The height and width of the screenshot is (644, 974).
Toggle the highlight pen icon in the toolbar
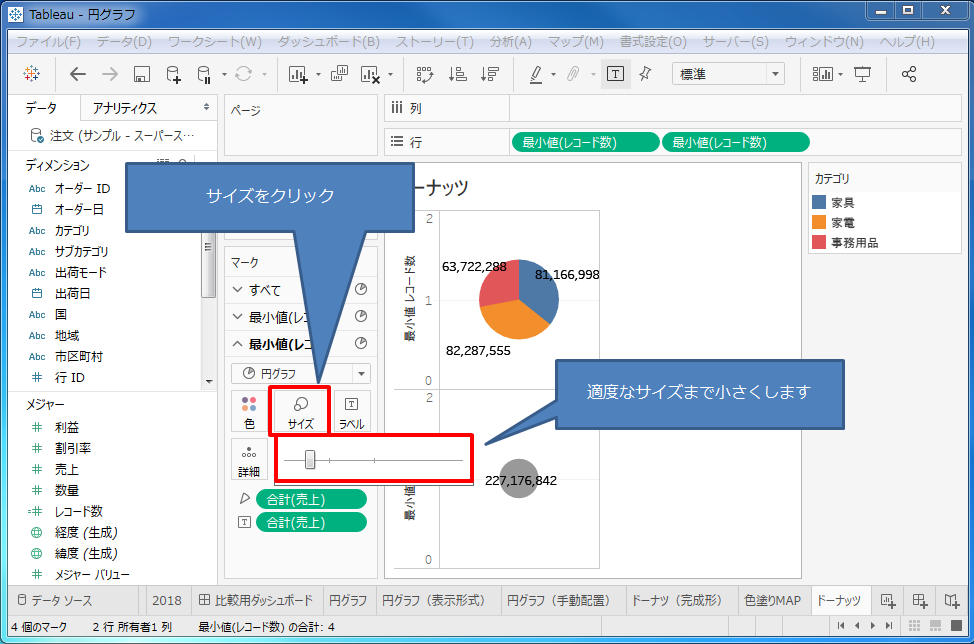536,74
